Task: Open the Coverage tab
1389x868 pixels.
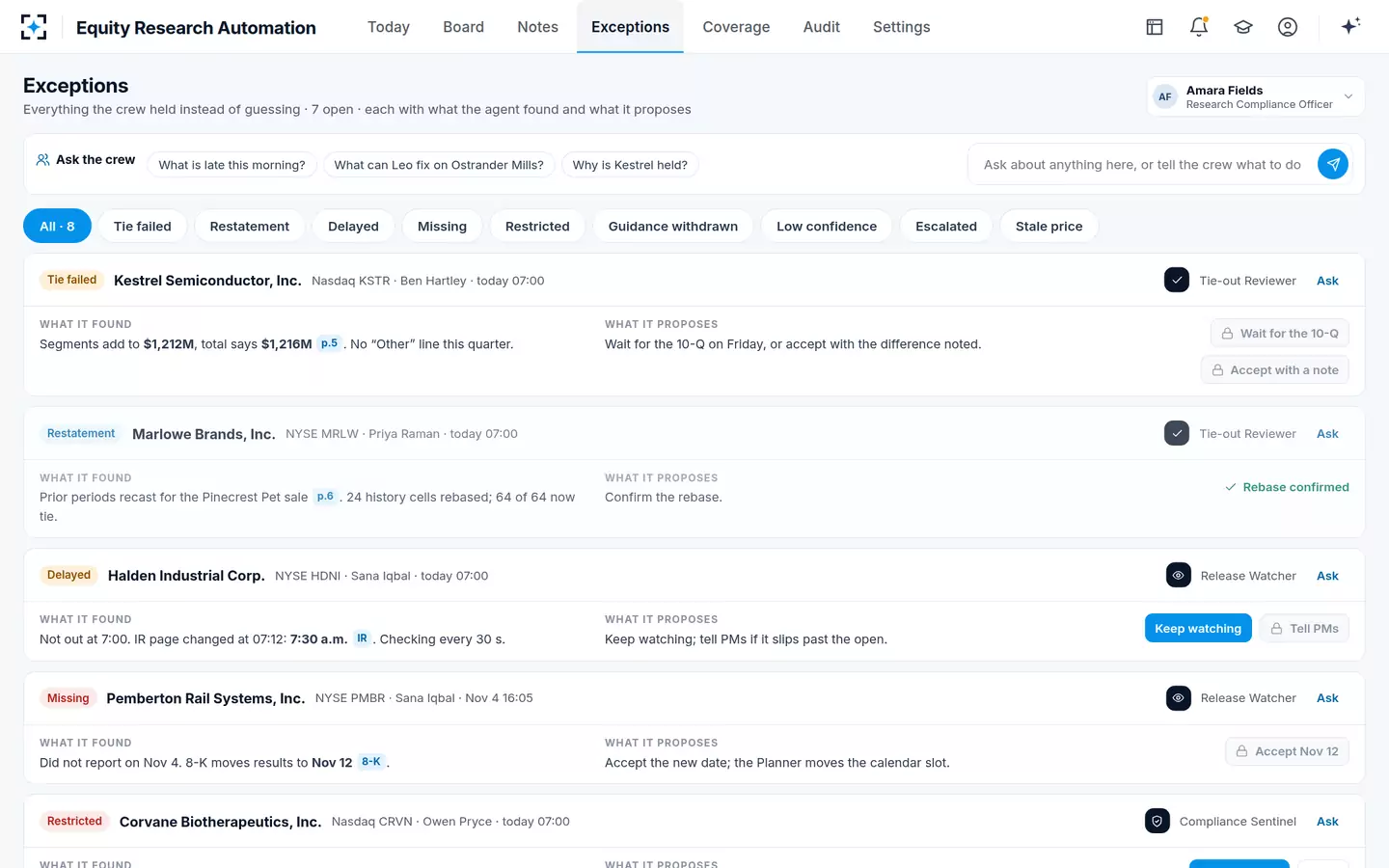Action: click(736, 27)
